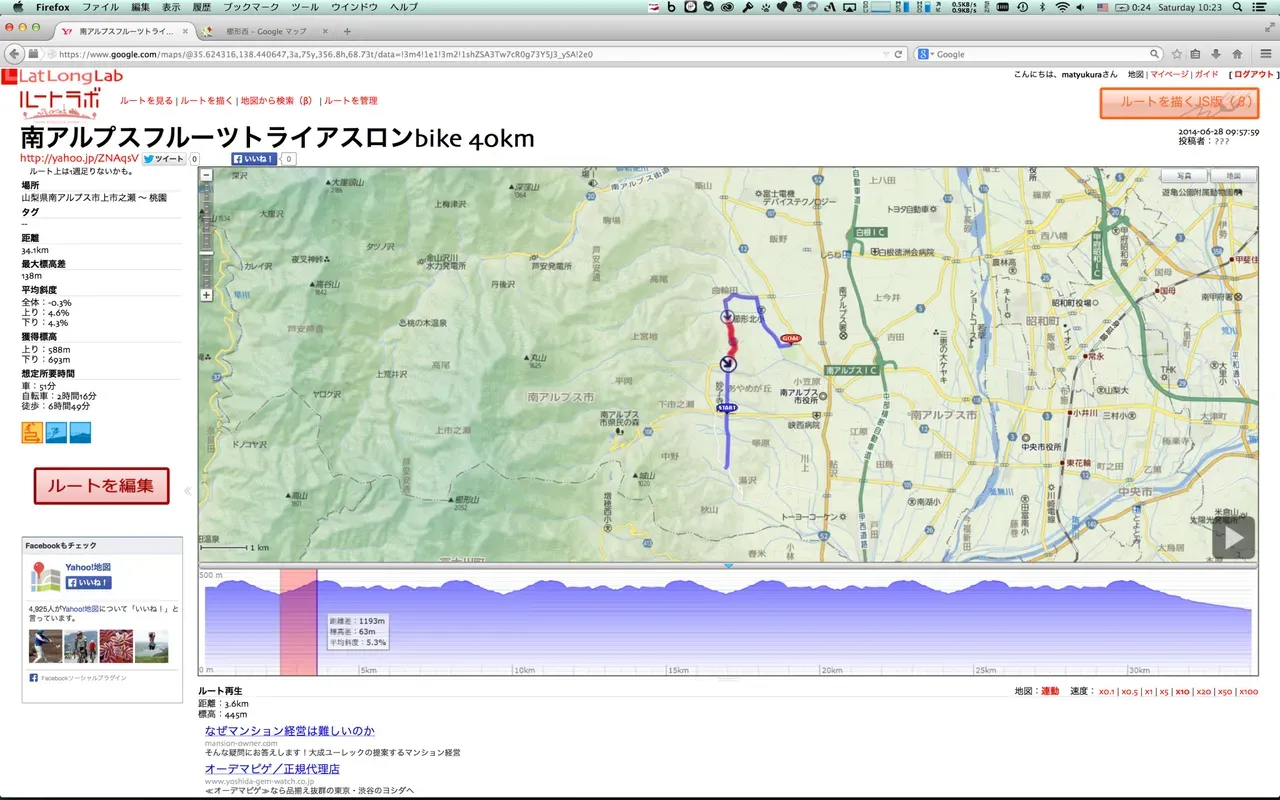The image size is (1280, 800).
Task: Click the orange route category icon
Action: 31,432
